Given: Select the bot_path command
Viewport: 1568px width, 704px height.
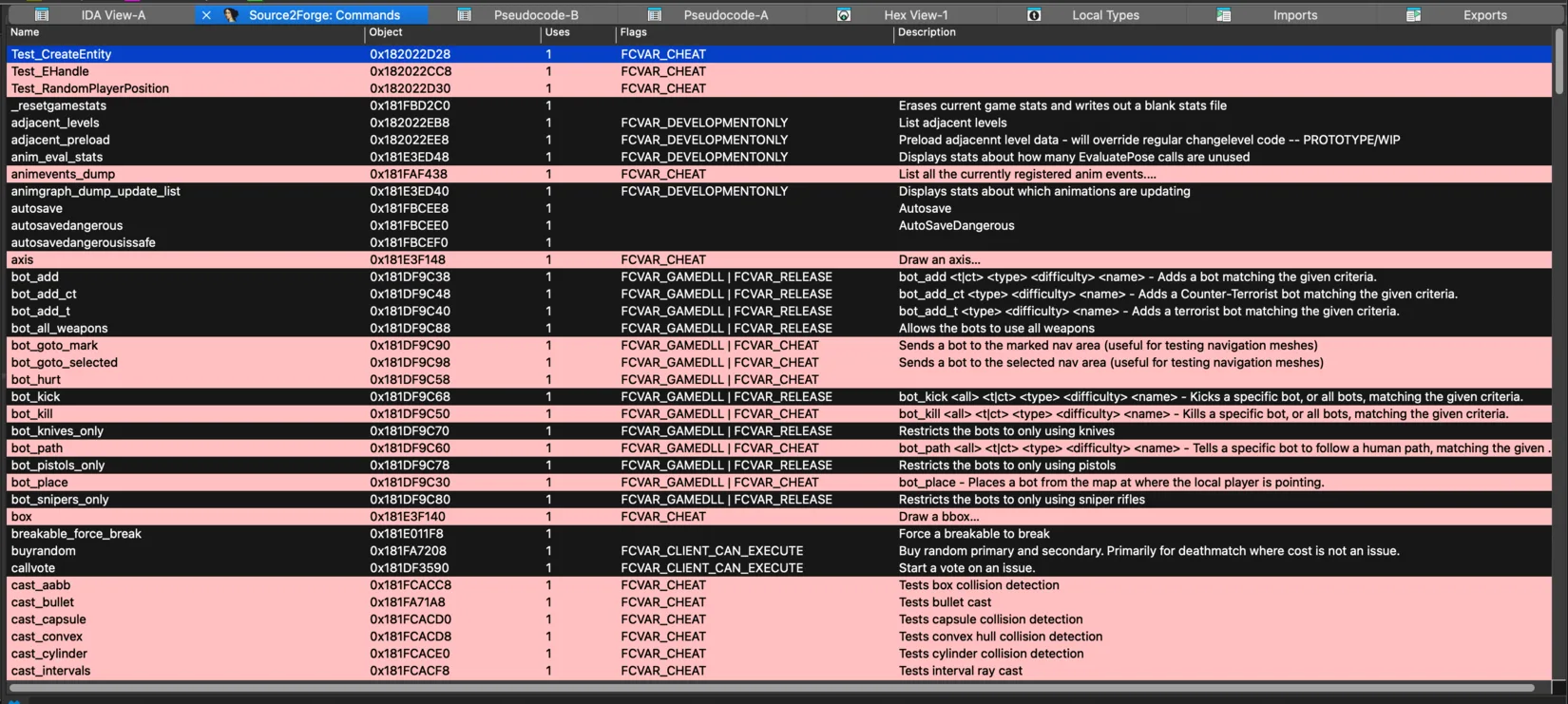Looking at the screenshot, I should coord(779,447).
